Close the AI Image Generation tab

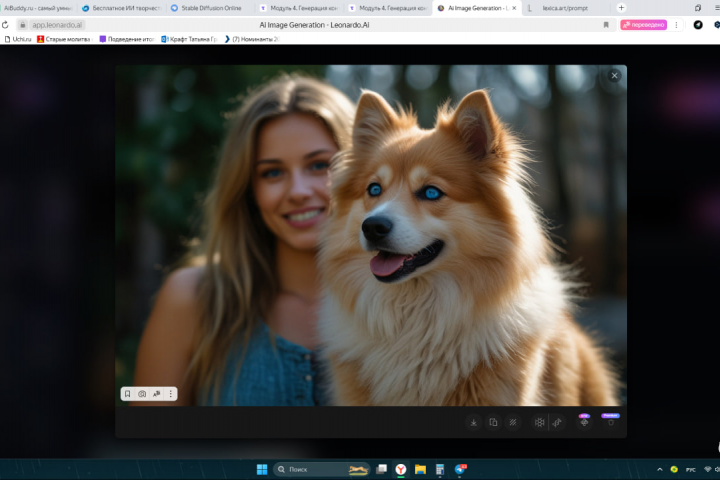[x=514, y=8]
